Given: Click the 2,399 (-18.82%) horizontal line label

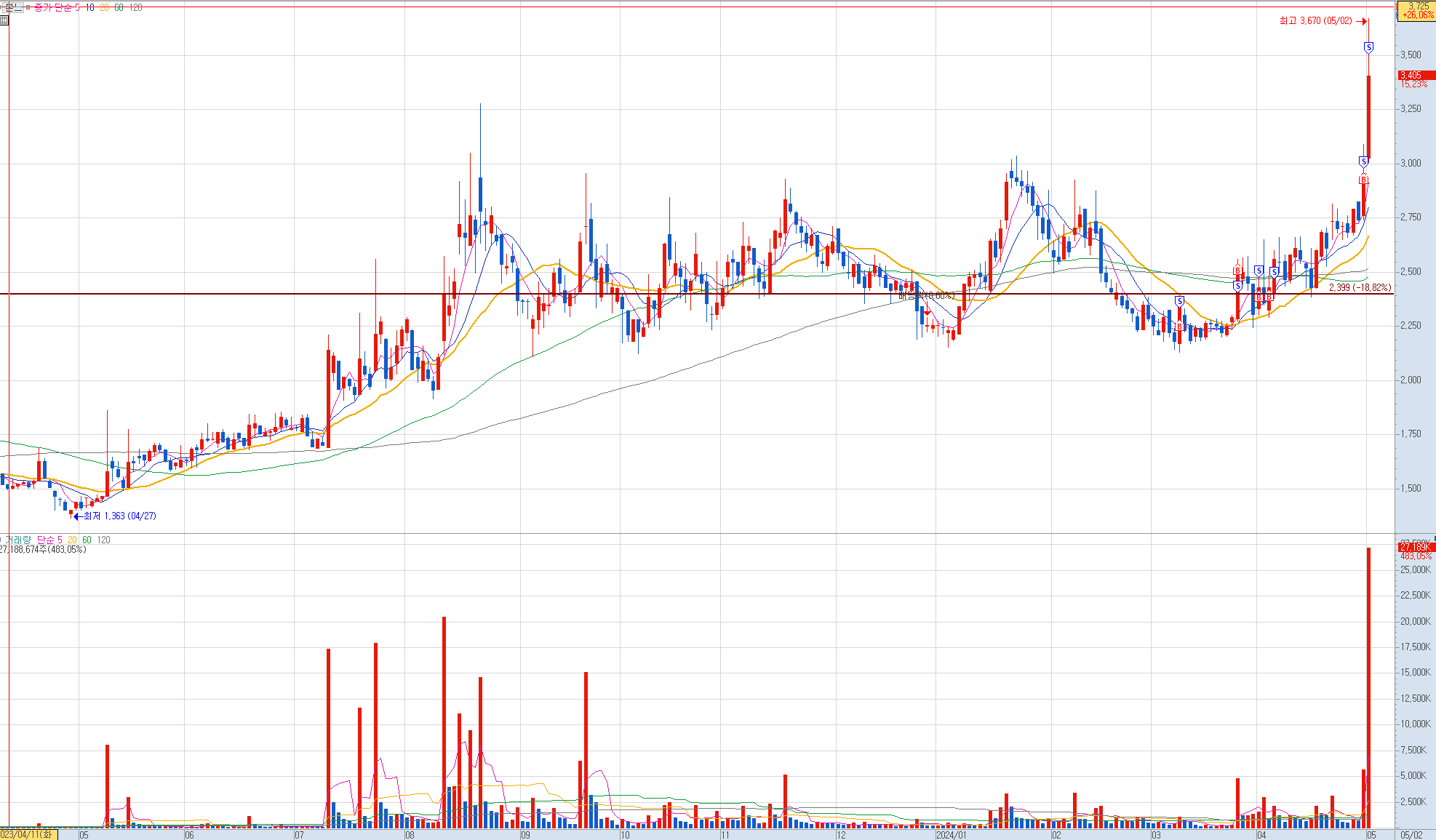Looking at the screenshot, I should point(1359,288).
